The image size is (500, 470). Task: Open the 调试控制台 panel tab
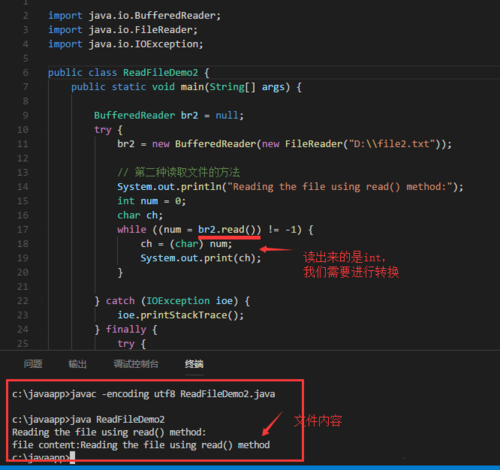pos(136,364)
